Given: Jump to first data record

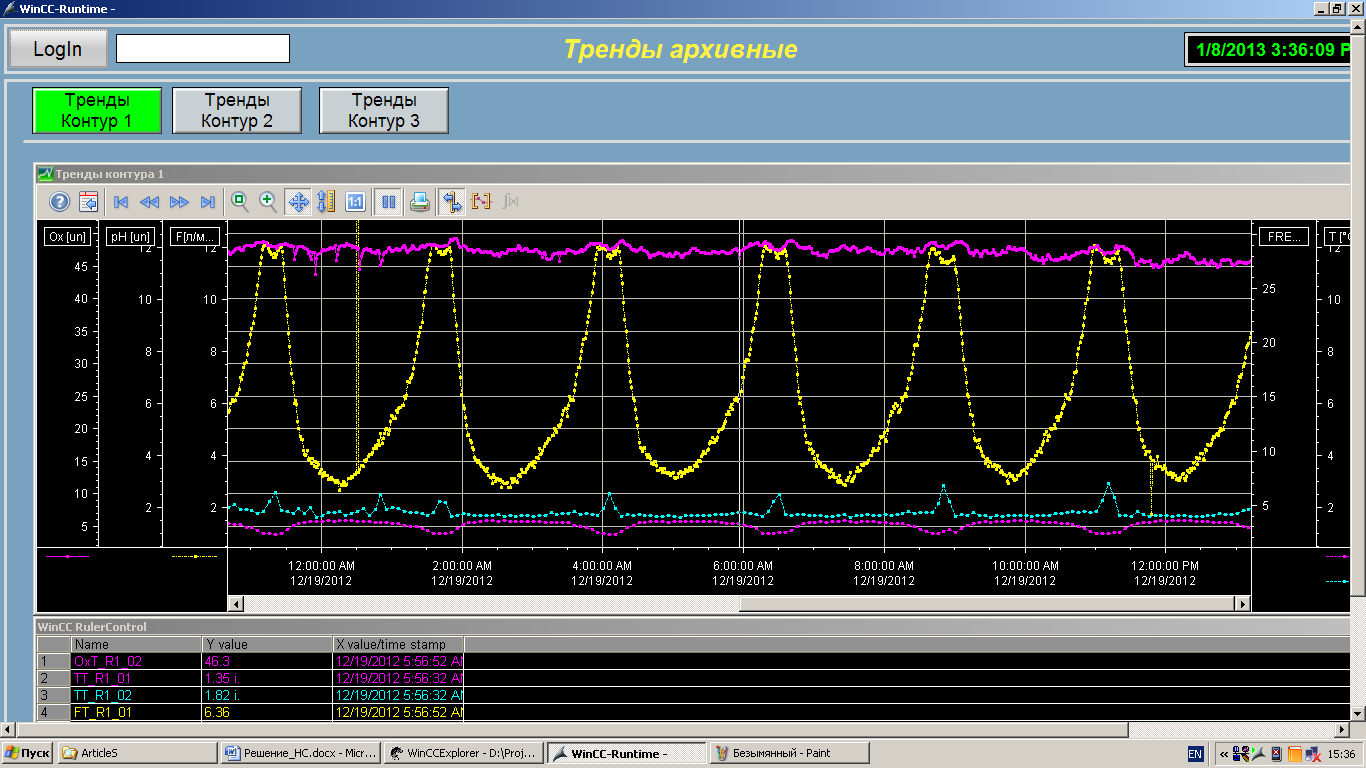Looking at the screenshot, I should (121, 202).
